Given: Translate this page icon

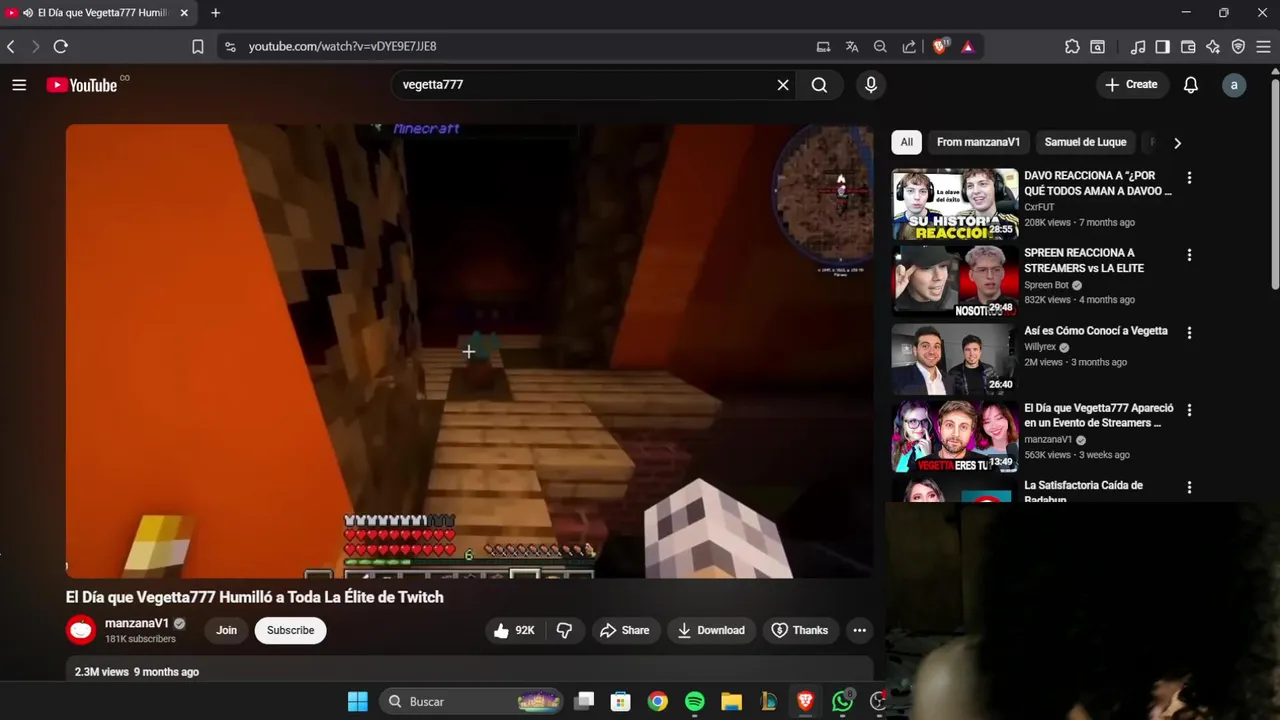Looking at the screenshot, I should click(852, 46).
